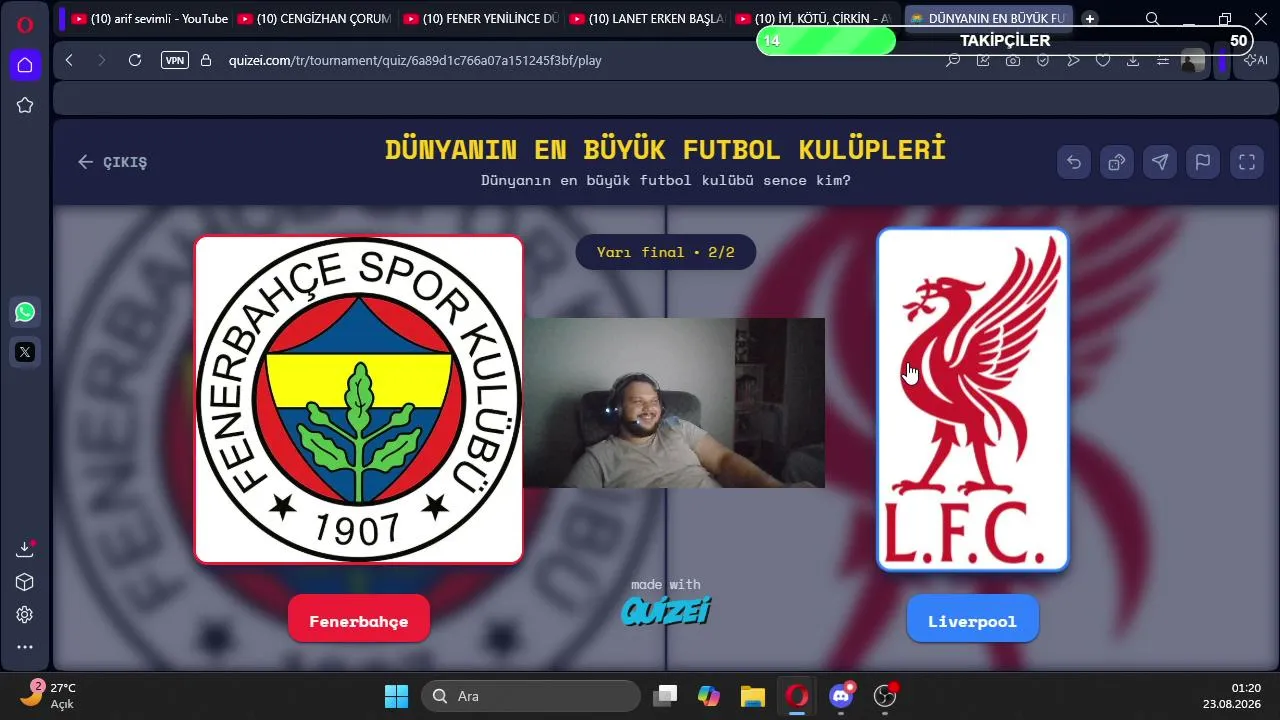Switch to İYİ, KÖTÜ, ÇİRKİN tab
1280x720 pixels.
(x=813, y=19)
